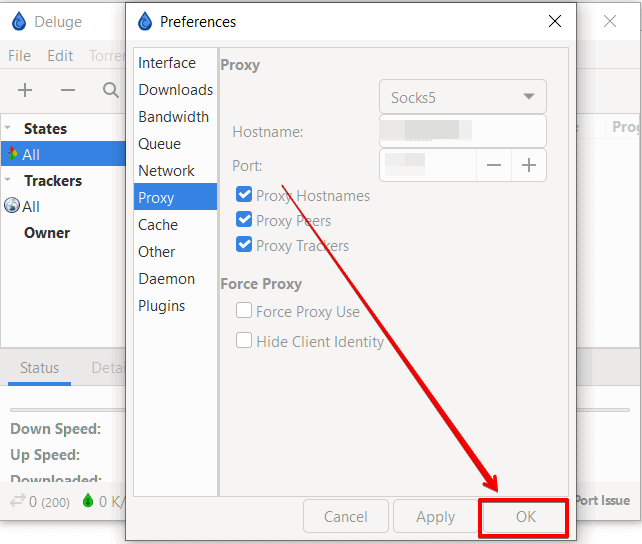Collapse the States section in sidebar
The height and width of the screenshot is (544, 642).
click(x=8, y=128)
